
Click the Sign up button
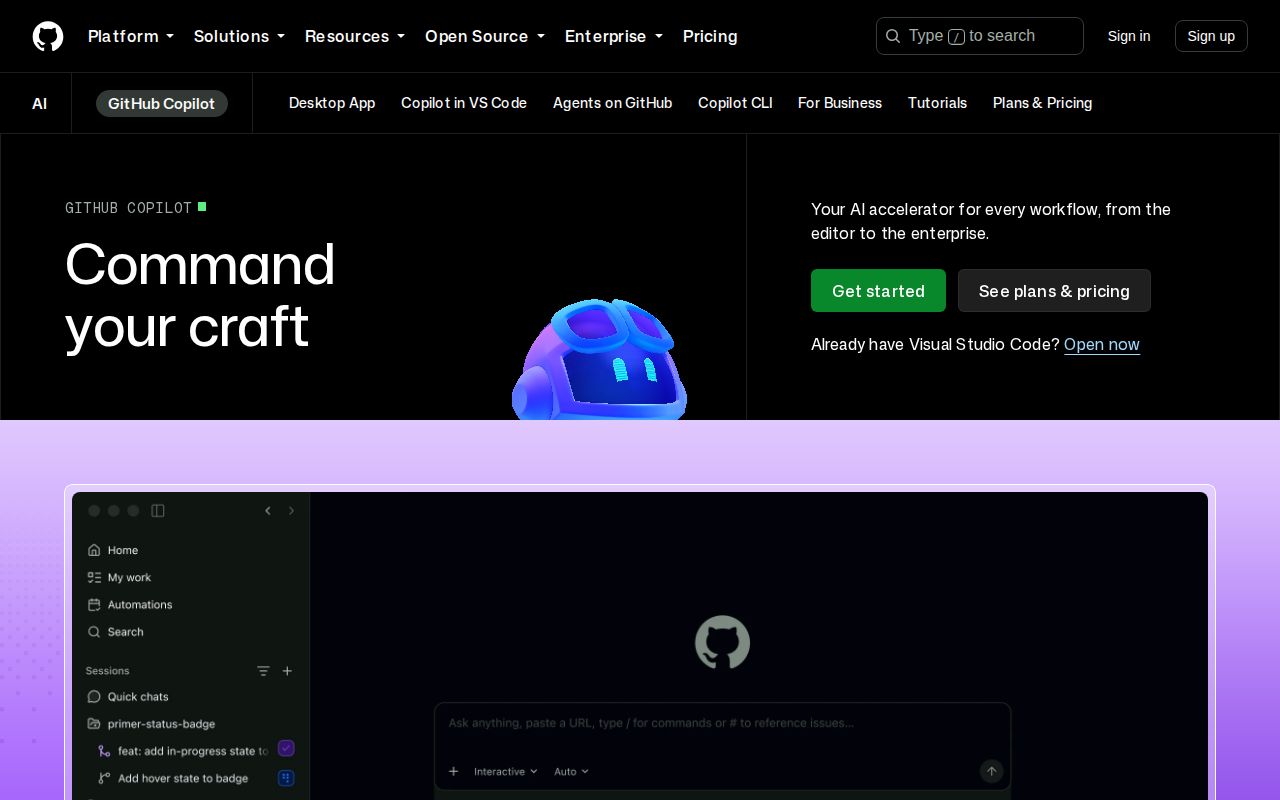(1211, 36)
